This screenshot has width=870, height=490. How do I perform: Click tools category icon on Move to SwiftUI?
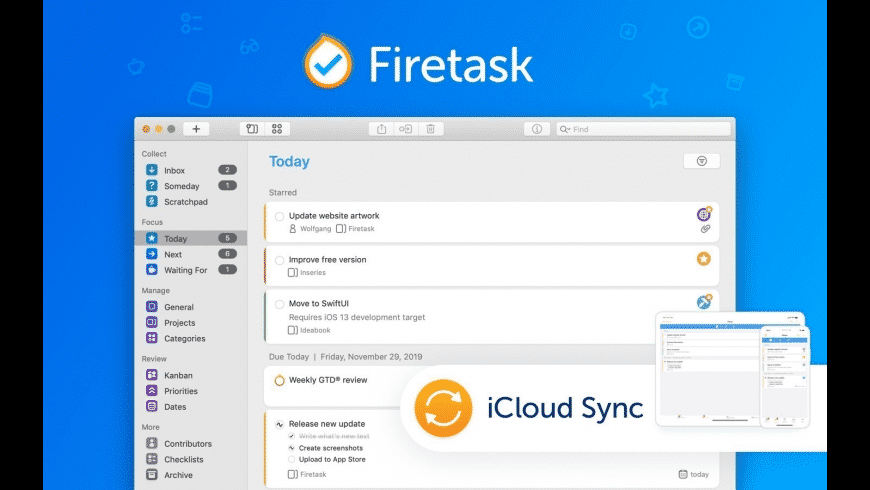coord(704,302)
